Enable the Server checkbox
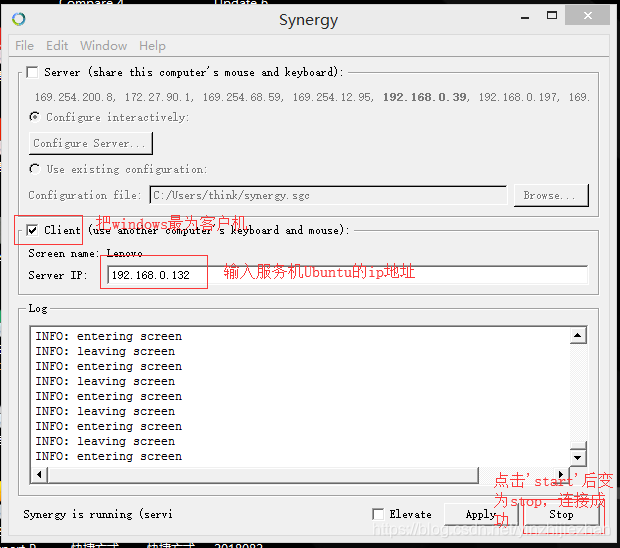 point(32,72)
